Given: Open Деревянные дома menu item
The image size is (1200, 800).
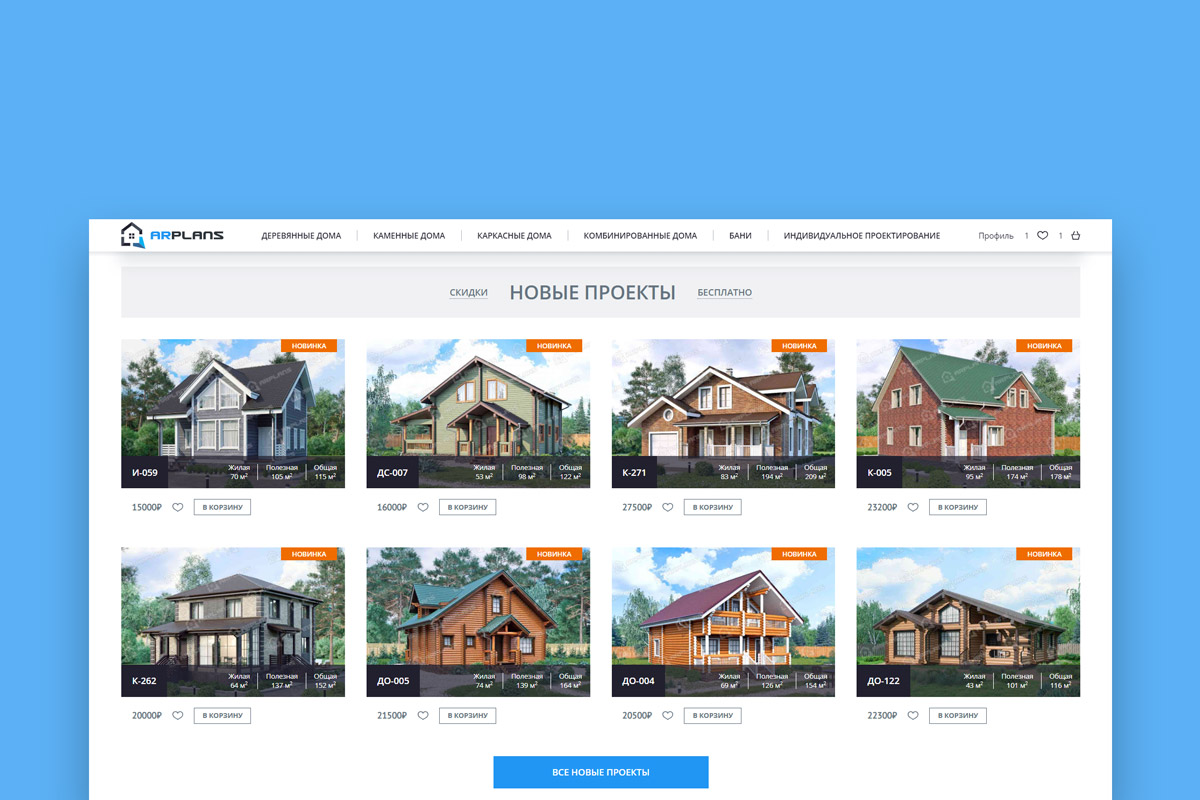Looking at the screenshot, I should pyautogui.click(x=301, y=236).
